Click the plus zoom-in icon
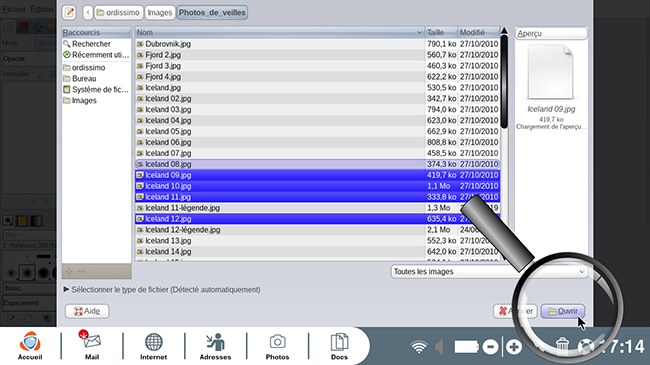 (514, 347)
